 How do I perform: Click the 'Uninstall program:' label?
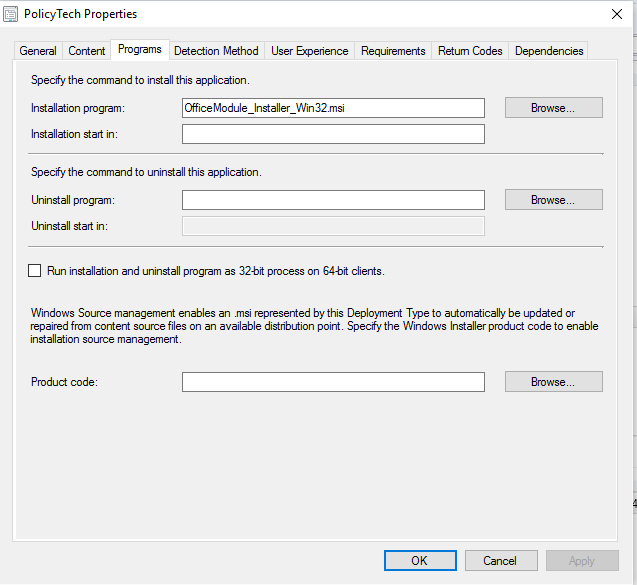pyautogui.click(x=73, y=200)
